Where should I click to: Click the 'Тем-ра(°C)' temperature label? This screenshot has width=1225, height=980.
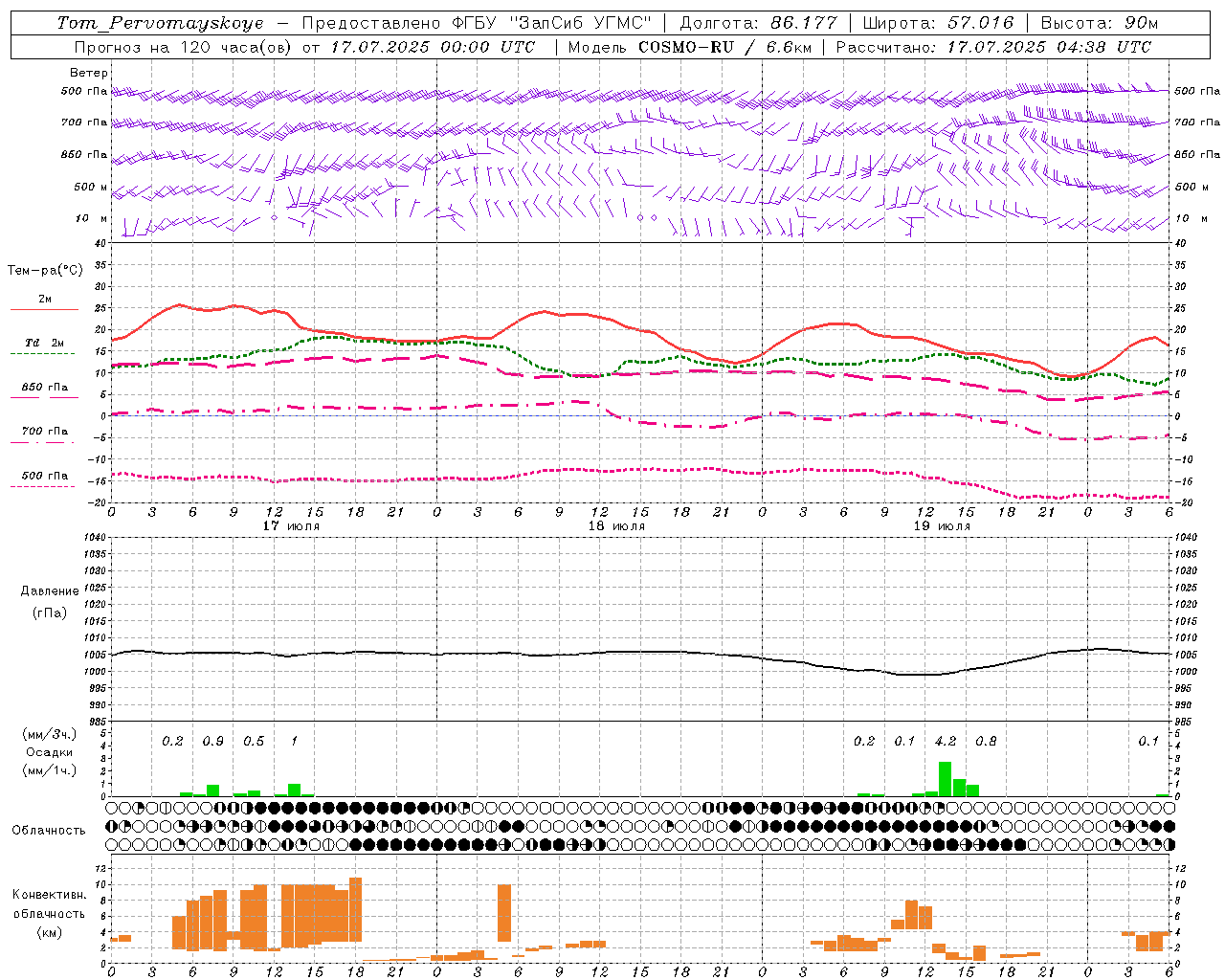[x=45, y=271]
